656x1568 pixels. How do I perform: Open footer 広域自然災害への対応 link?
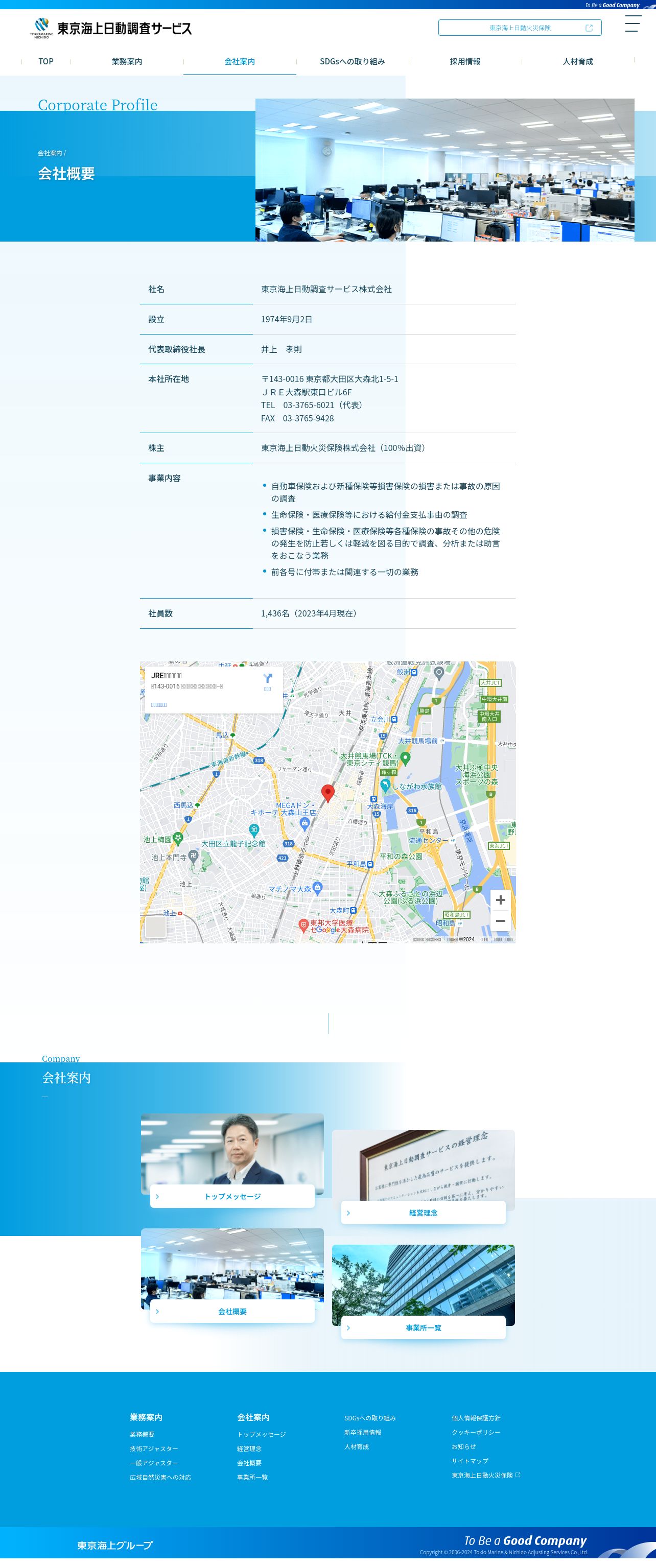coord(160,1478)
